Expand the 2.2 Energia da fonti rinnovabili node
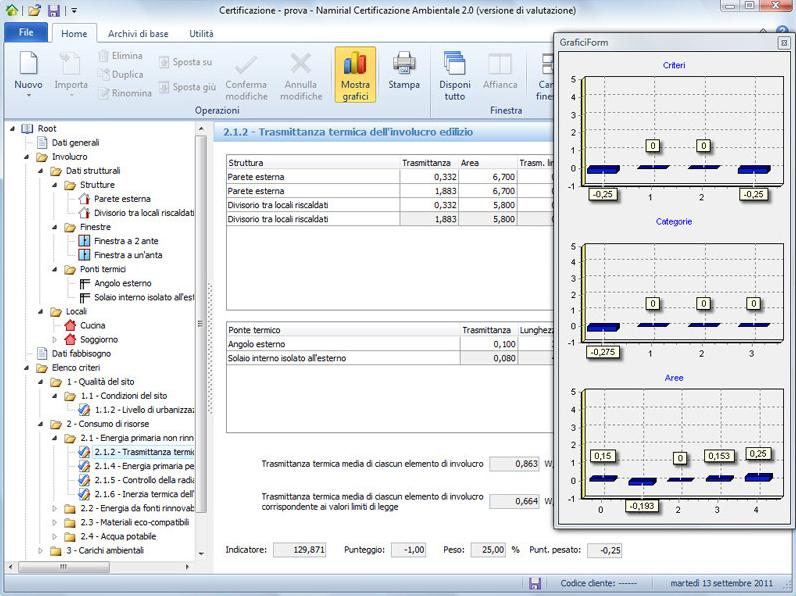The image size is (796, 596). [x=54, y=508]
